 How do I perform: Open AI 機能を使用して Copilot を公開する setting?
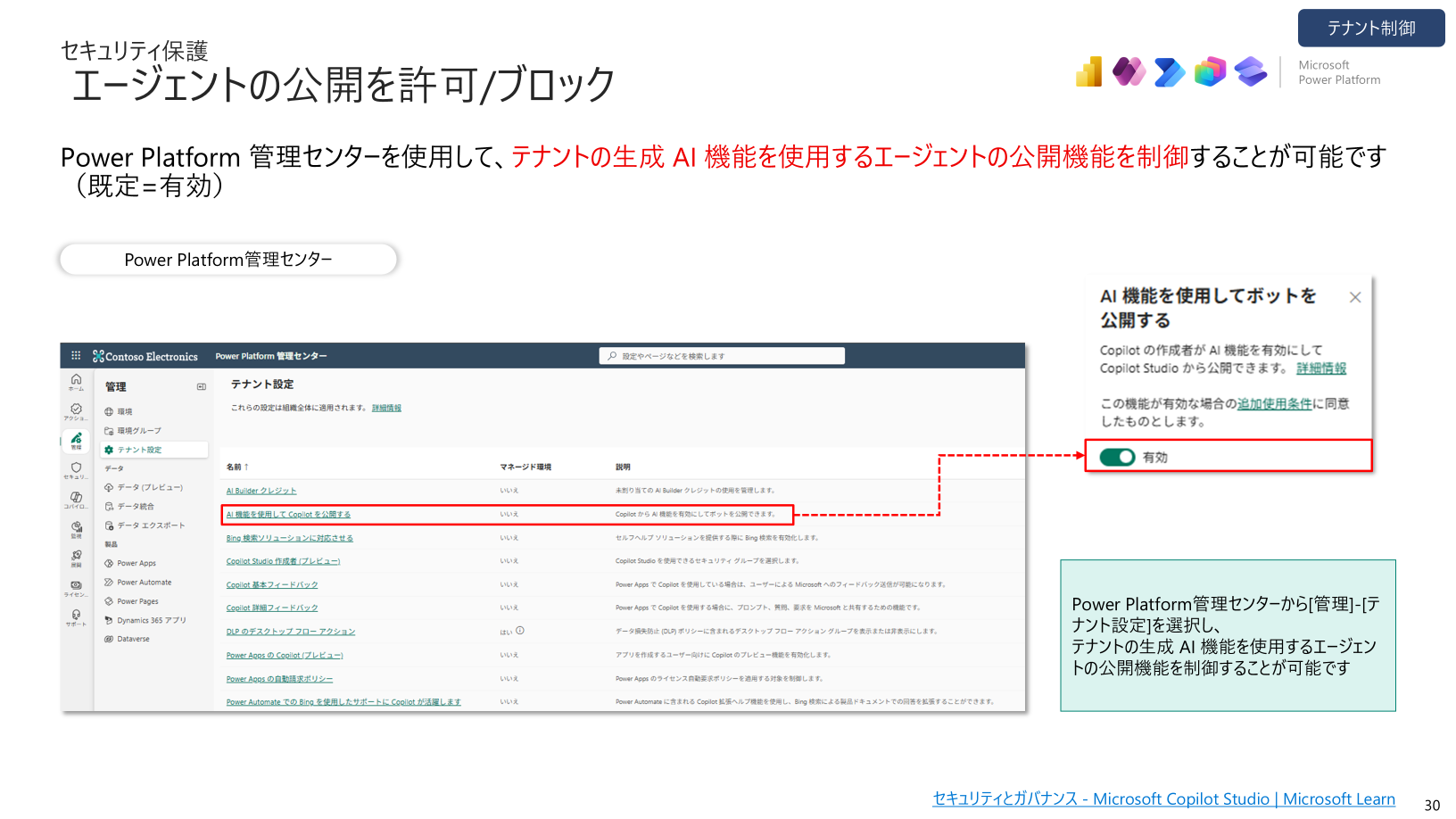[x=288, y=515]
